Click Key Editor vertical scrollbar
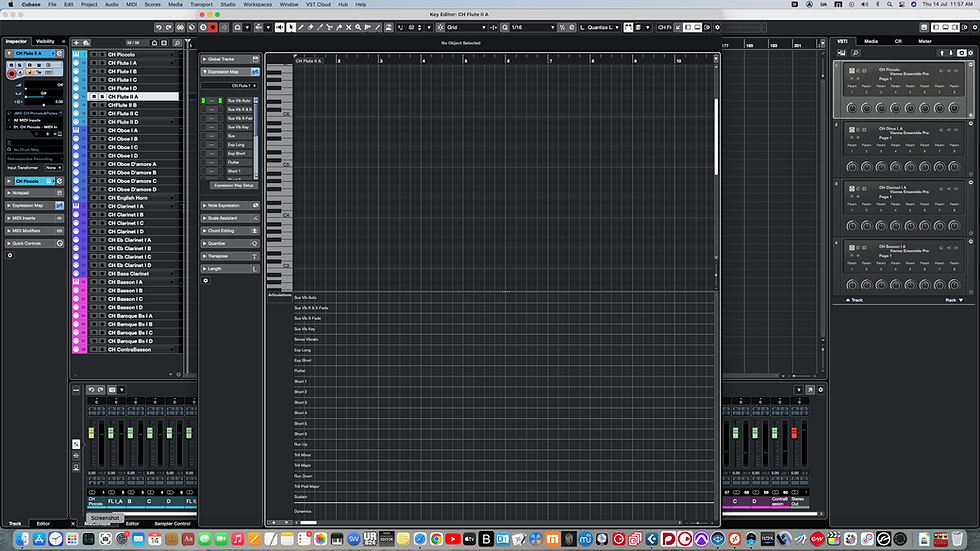This screenshot has width=980, height=551. (716, 136)
